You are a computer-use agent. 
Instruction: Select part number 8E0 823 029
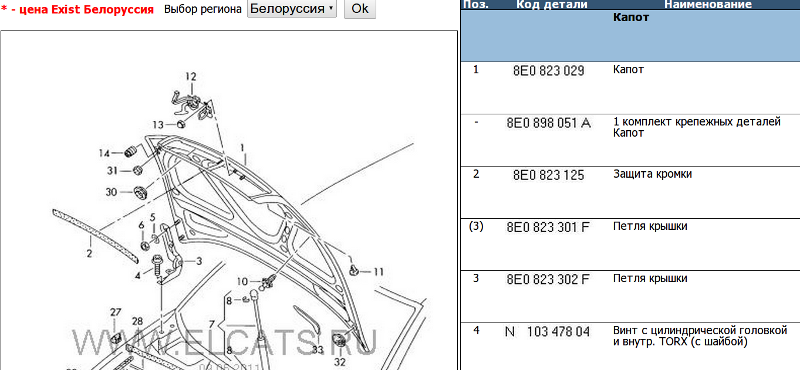[x=548, y=70]
